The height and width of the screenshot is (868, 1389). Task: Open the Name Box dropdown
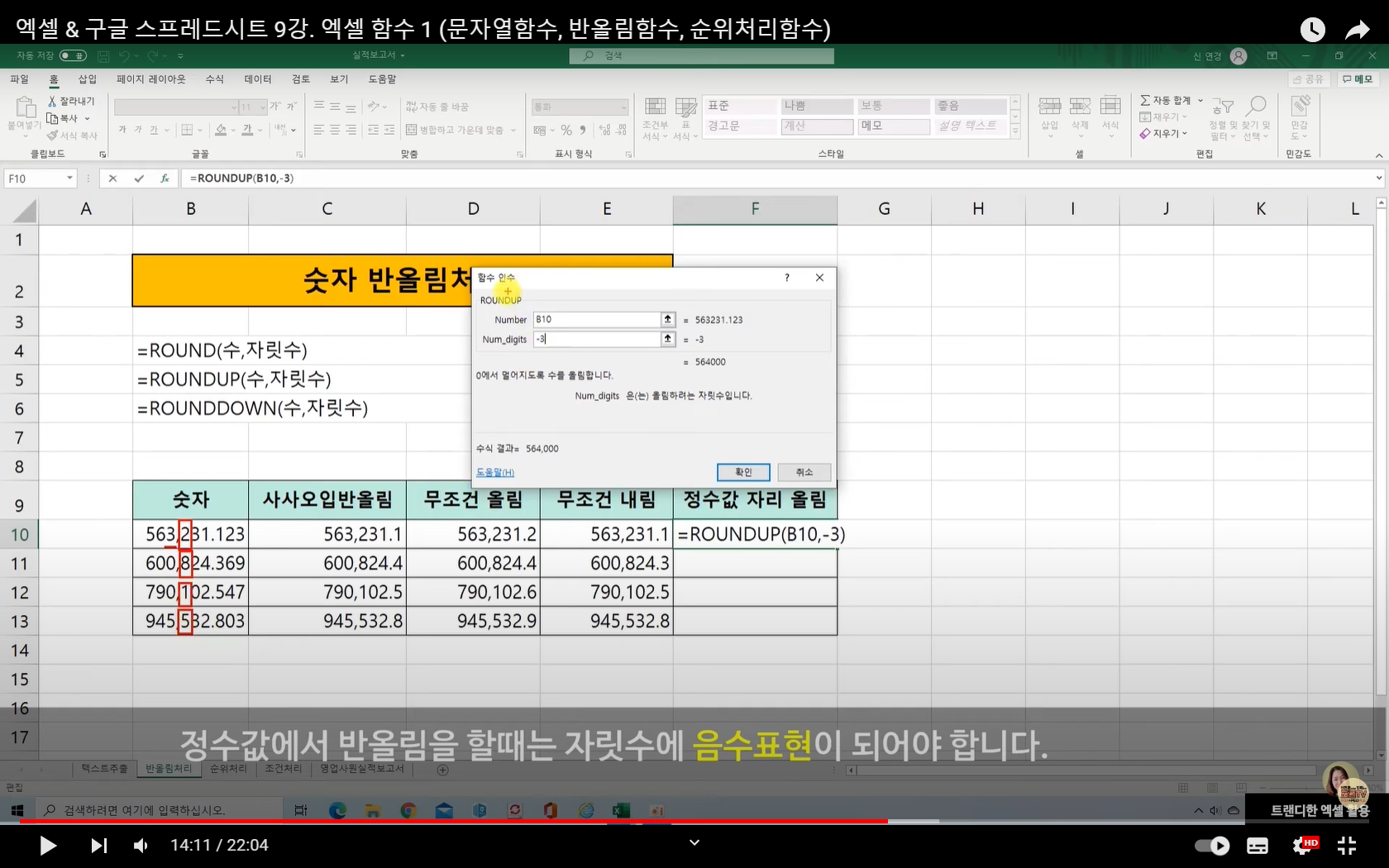(69, 178)
